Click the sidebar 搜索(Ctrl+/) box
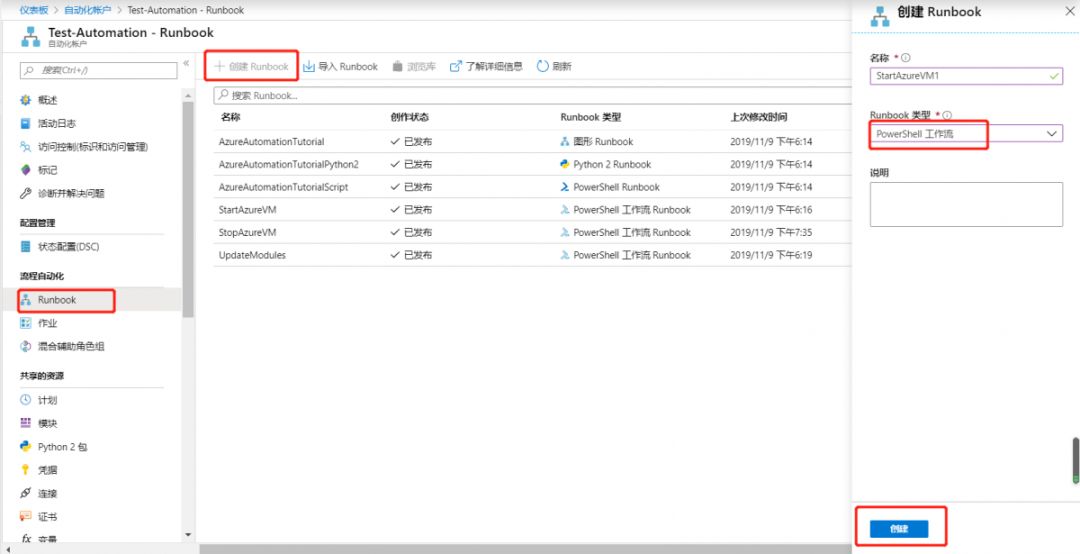1080x554 pixels. tap(98, 70)
